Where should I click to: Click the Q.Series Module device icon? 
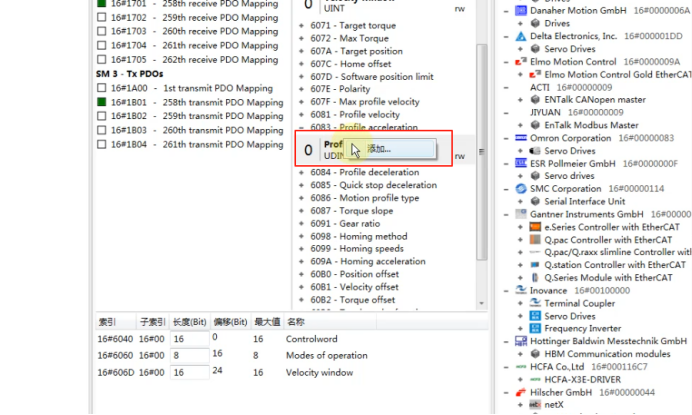pyautogui.click(x=535, y=278)
